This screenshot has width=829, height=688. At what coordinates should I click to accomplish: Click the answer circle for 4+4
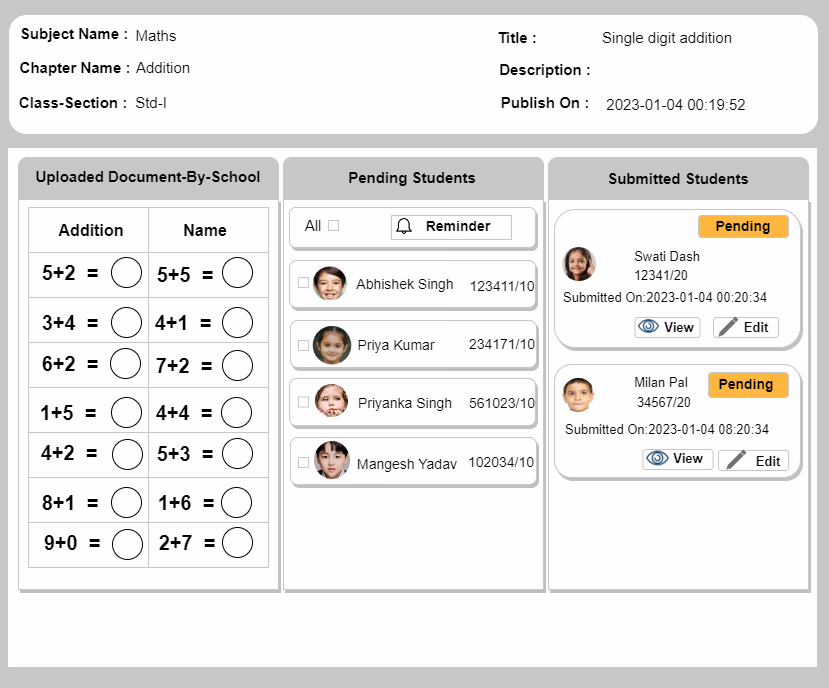click(x=236, y=412)
